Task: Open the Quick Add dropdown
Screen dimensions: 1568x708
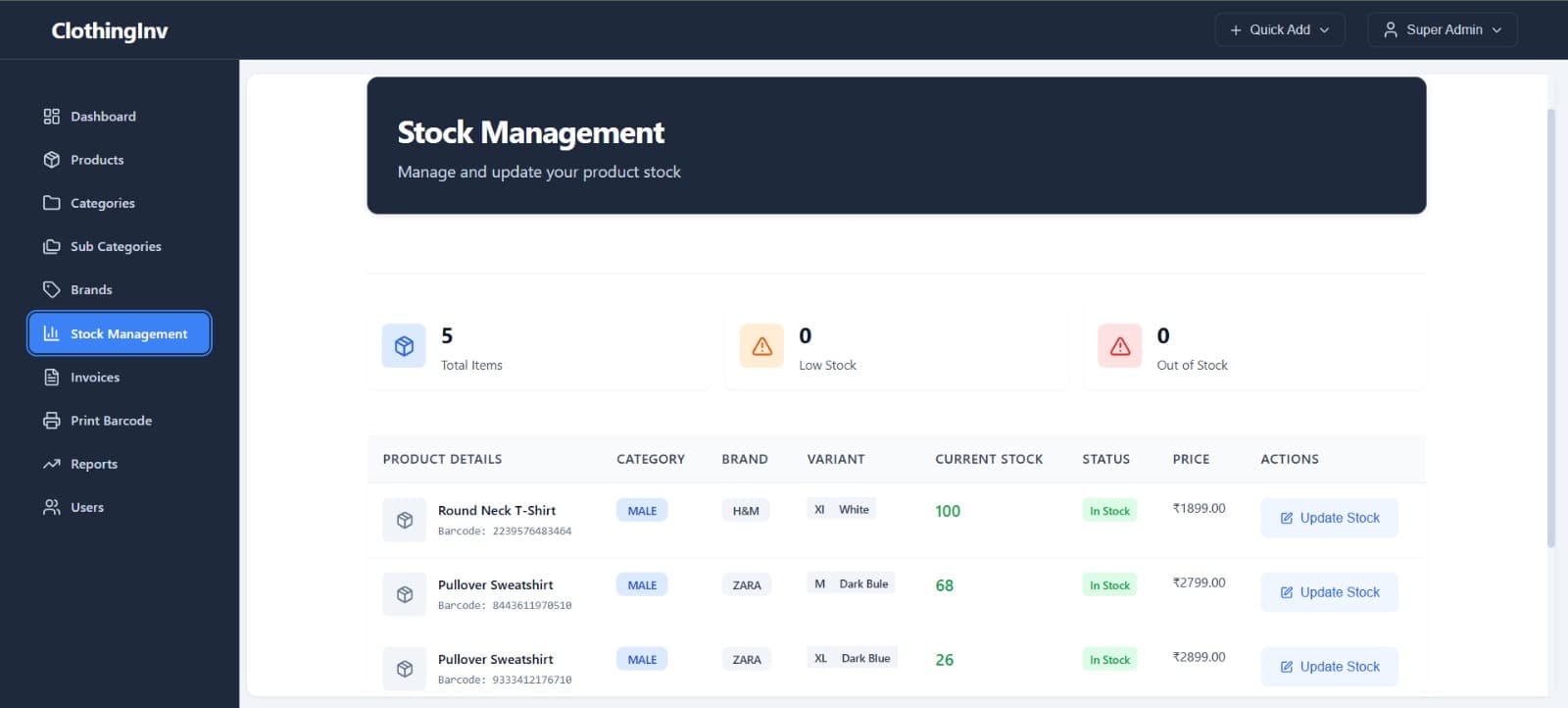Action: 1280,29
